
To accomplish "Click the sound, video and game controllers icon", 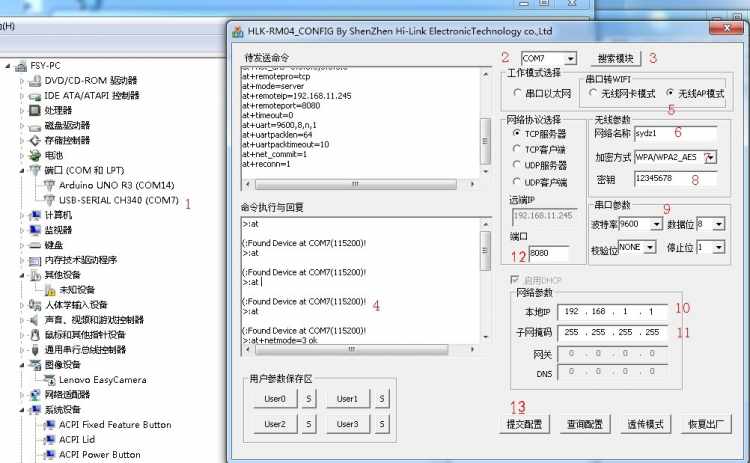I will click(35, 320).
